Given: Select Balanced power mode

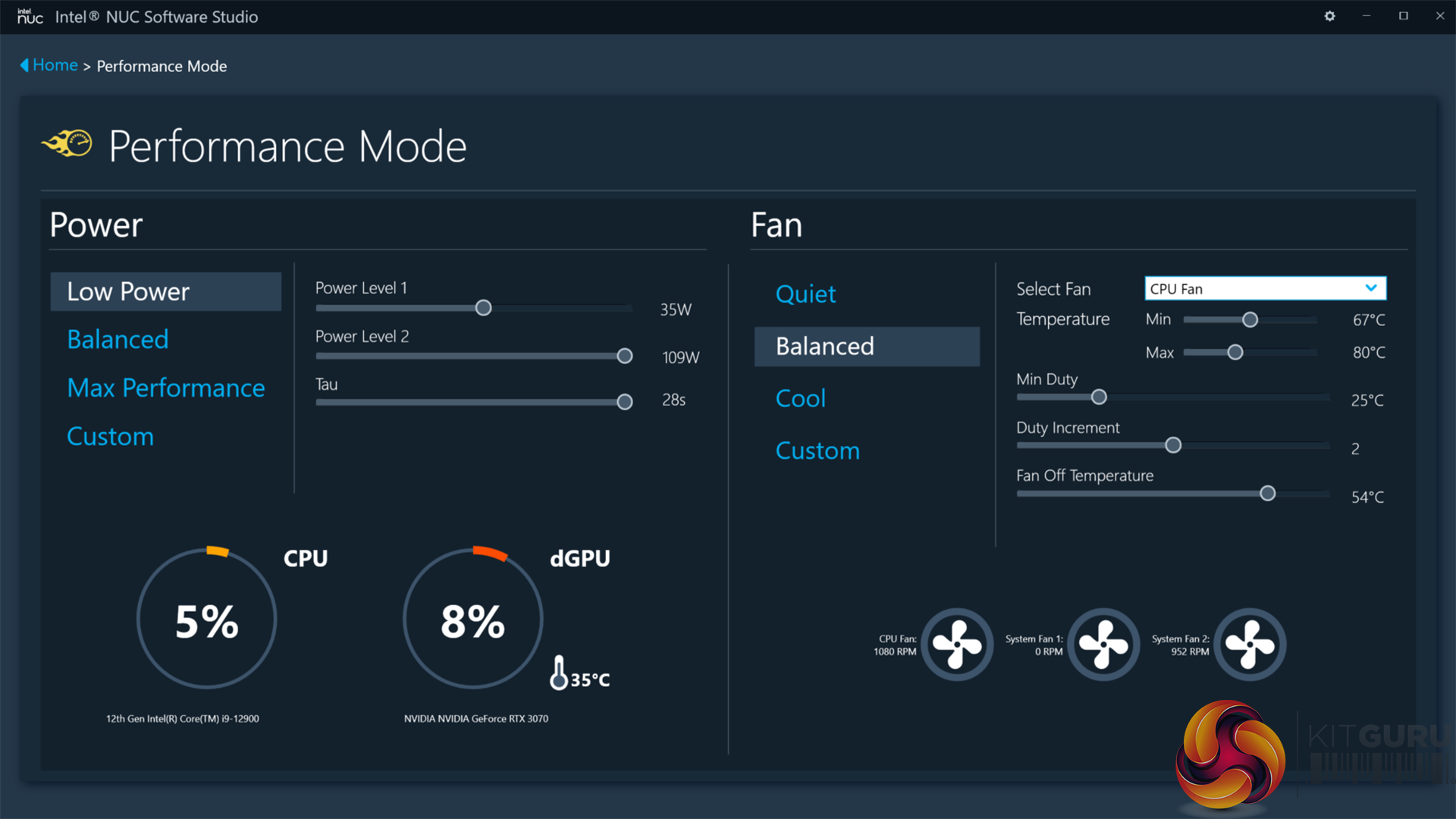Looking at the screenshot, I should [118, 340].
